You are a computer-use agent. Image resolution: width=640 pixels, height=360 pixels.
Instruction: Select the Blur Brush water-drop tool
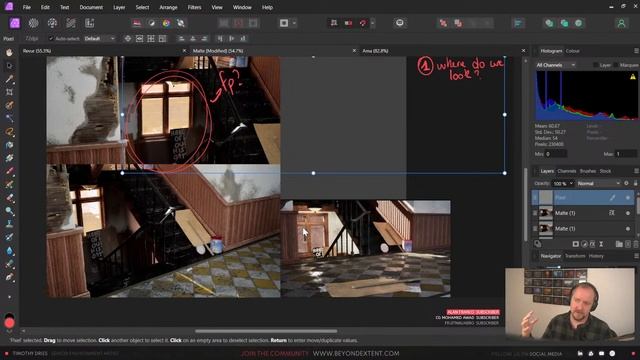pos(9,250)
